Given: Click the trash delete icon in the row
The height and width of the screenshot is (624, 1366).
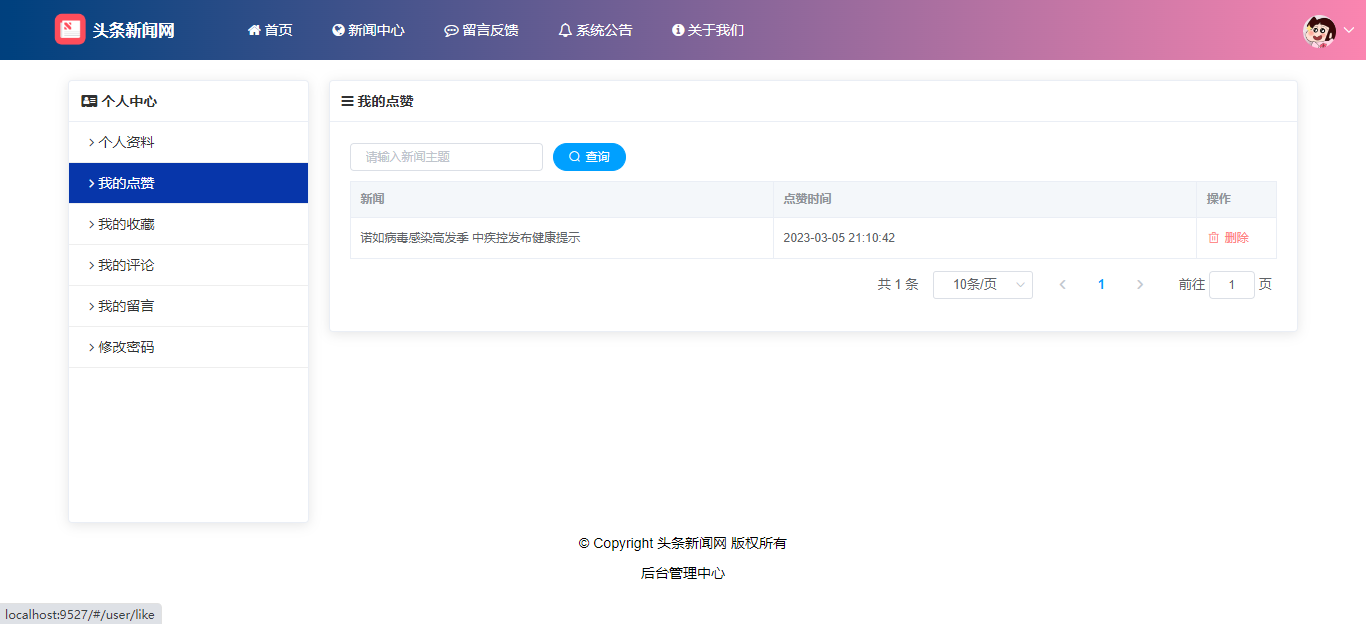Looking at the screenshot, I should tap(1214, 238).
